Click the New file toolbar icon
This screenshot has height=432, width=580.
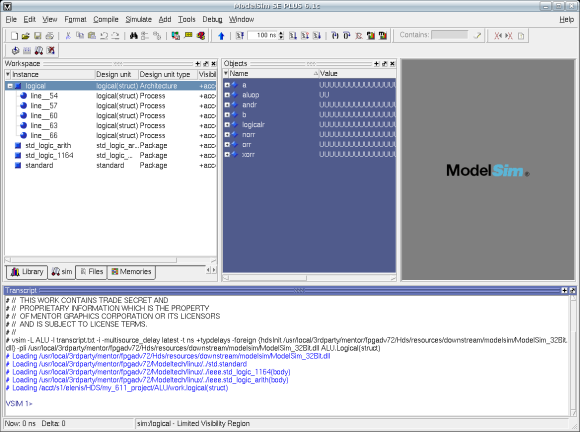(x=14, y=36)
